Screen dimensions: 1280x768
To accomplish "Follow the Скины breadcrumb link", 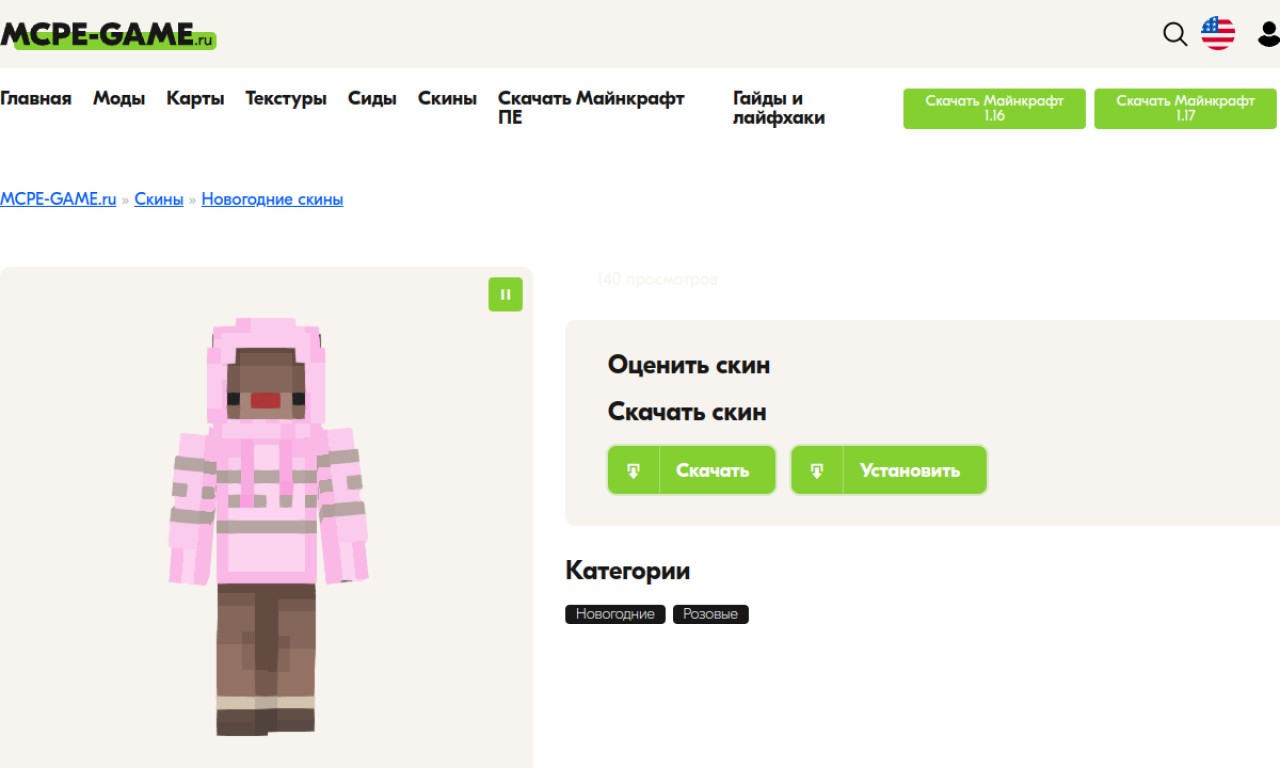I will click(x=159, y=199).
